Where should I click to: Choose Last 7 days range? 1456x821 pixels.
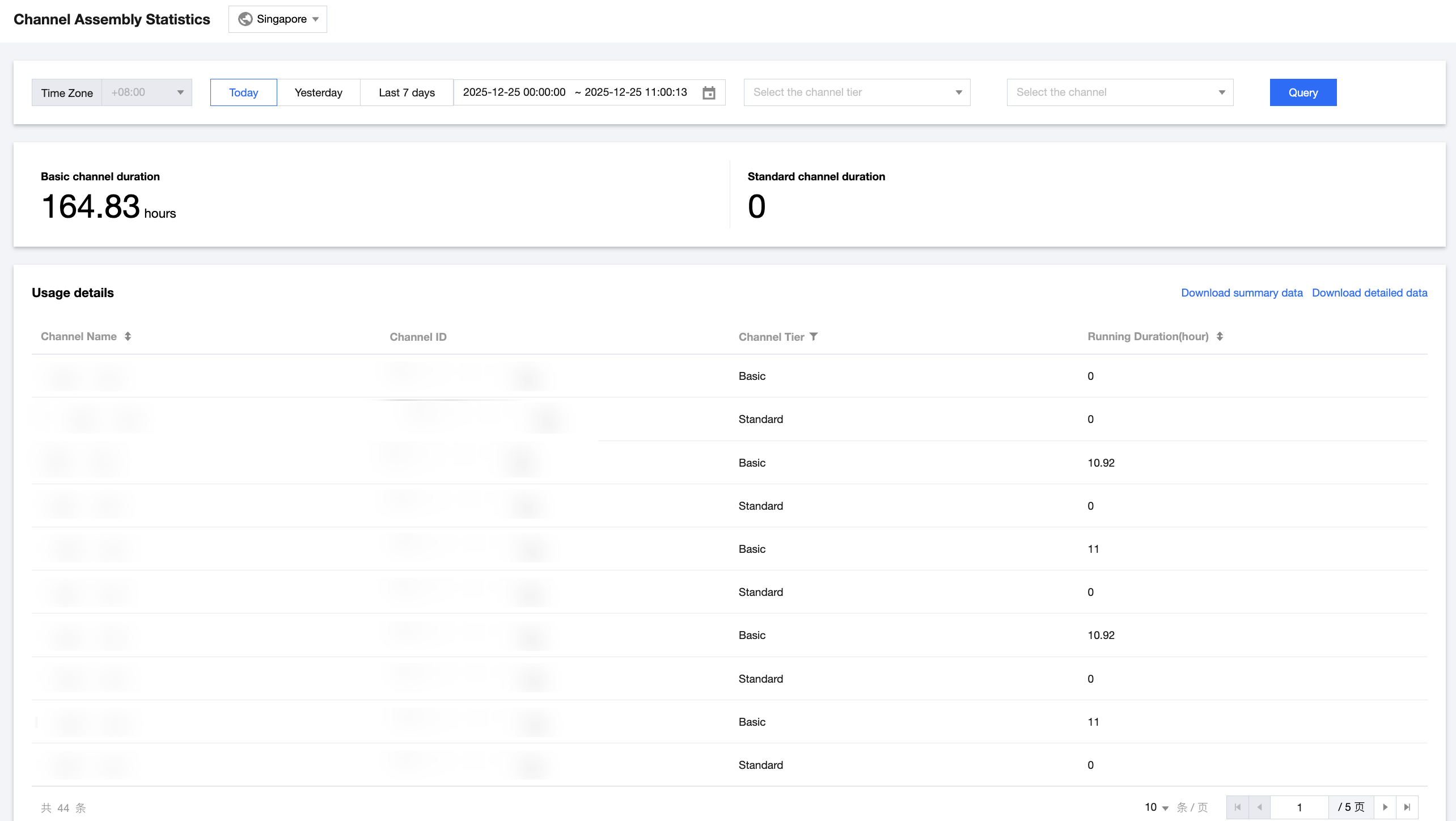407,92
